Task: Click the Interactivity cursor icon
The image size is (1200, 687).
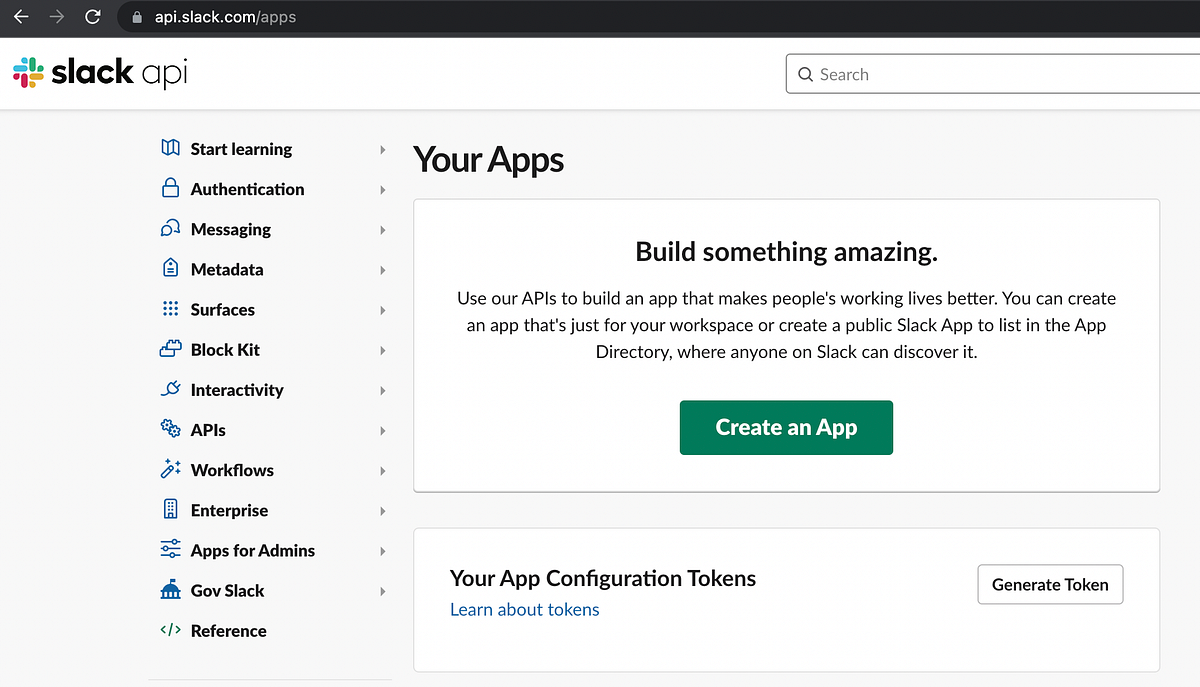Action: (170, 389)
